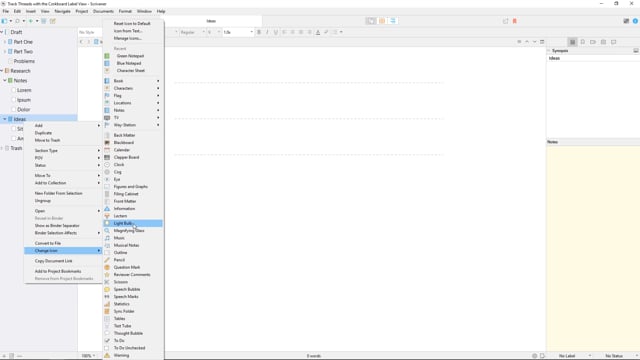The image size is (640, 360).
Task: Open the No Label dropdown
Action: [x=573, y=356]
